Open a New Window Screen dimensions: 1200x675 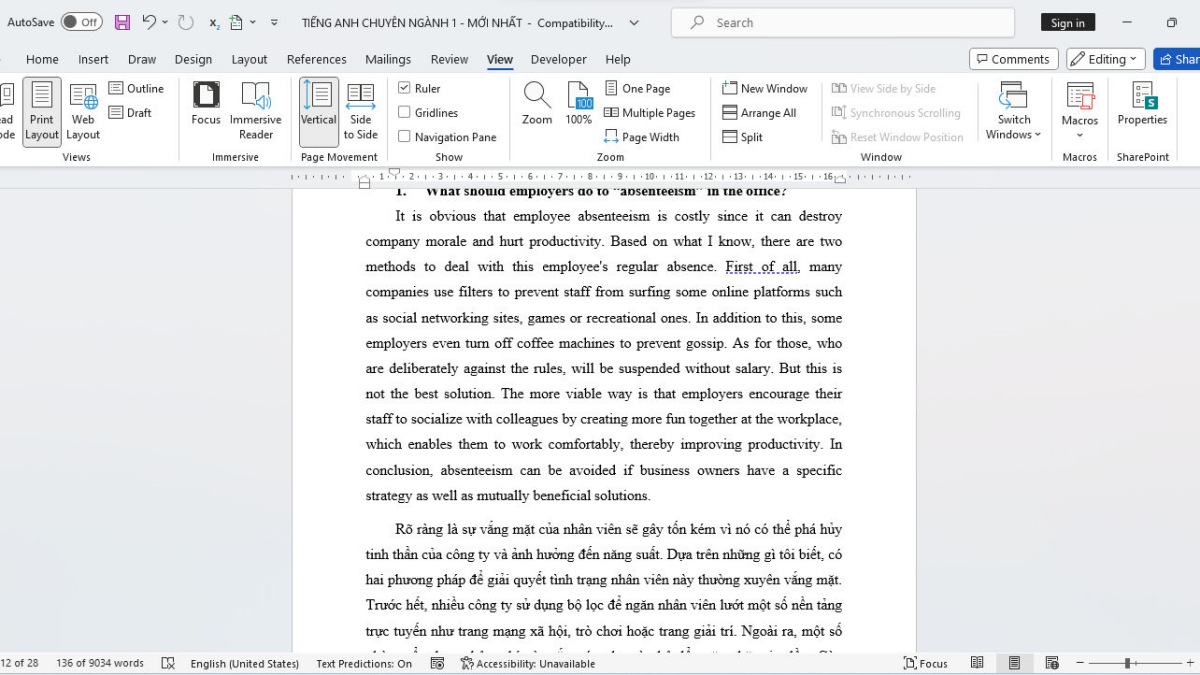764,88
